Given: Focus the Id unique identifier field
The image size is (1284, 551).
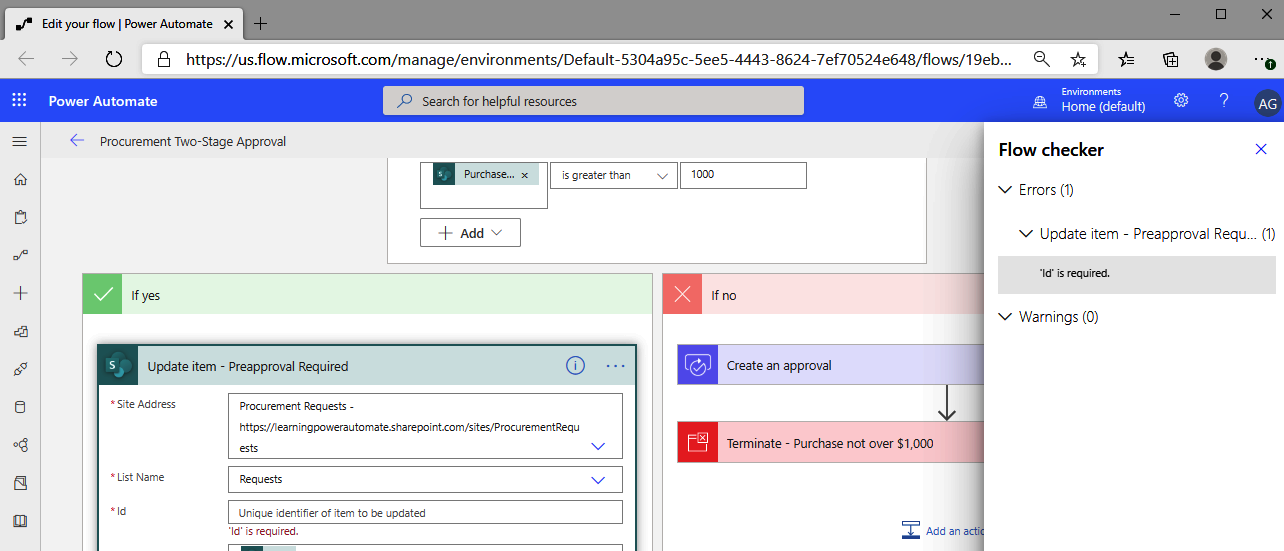Looking at the screenshot, I should (425, 512).
